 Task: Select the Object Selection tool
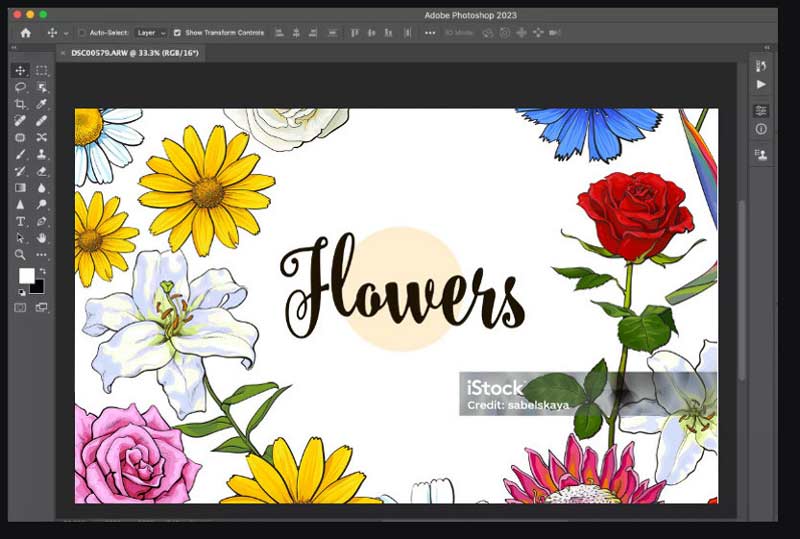coord(42,87)
